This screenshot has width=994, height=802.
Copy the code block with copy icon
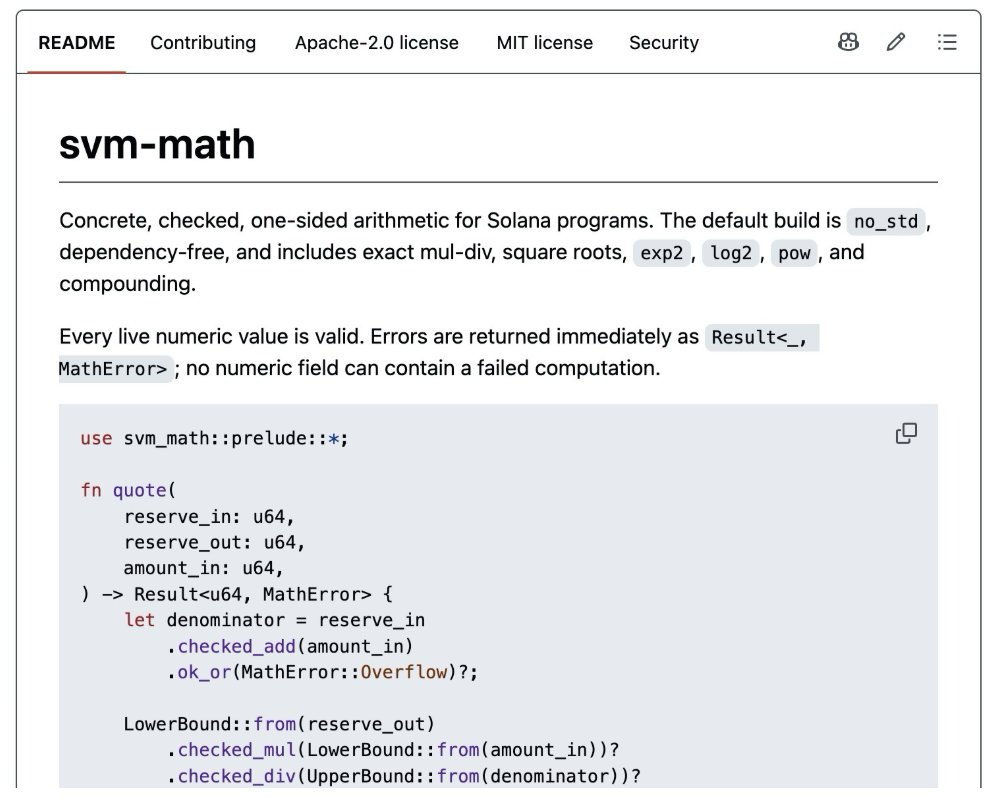point(906,434)
